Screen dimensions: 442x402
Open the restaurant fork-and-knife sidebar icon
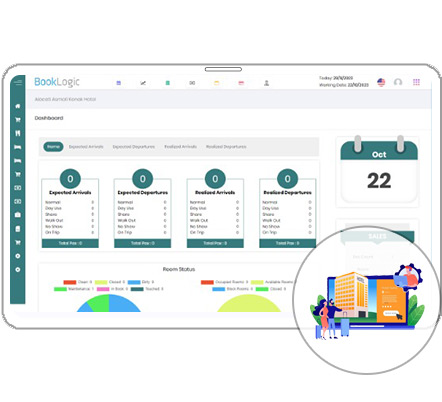pos(18,133)
